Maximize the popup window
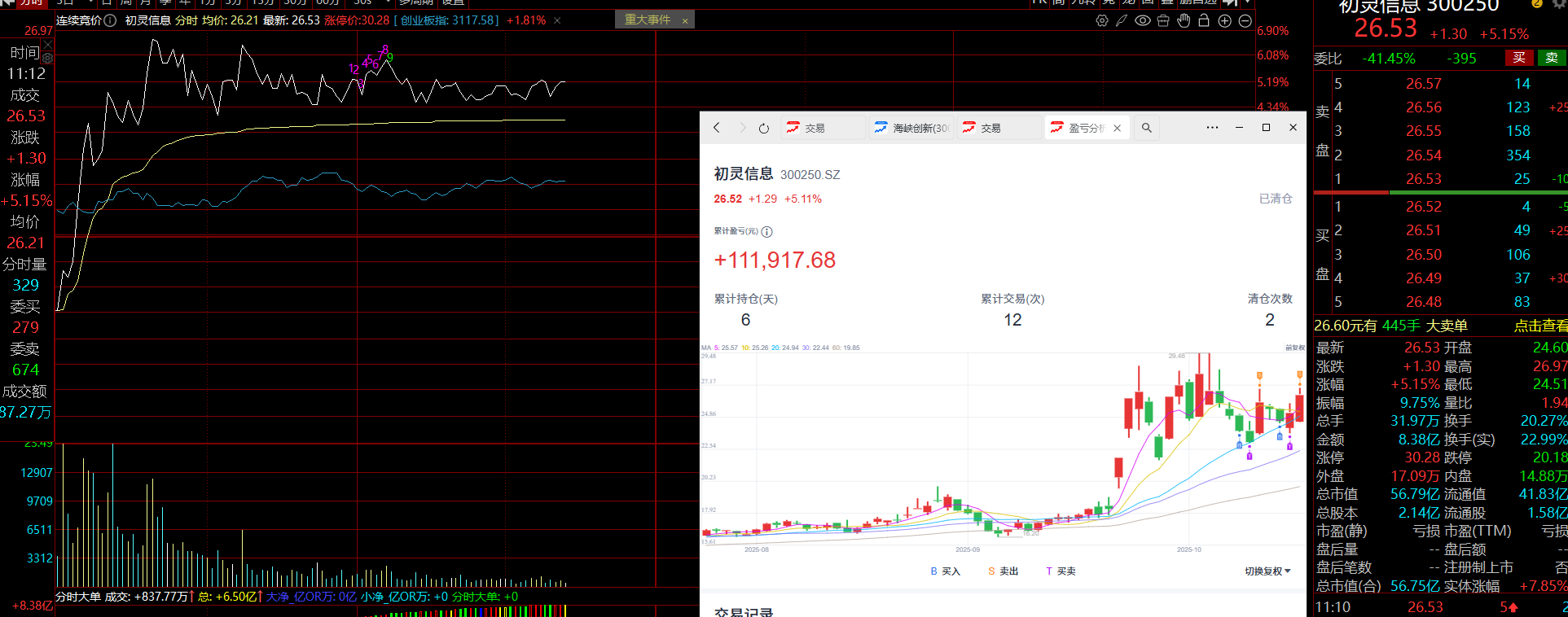Image resolution: width=1568 pixels, height=617 pixels. (1266, 128)
